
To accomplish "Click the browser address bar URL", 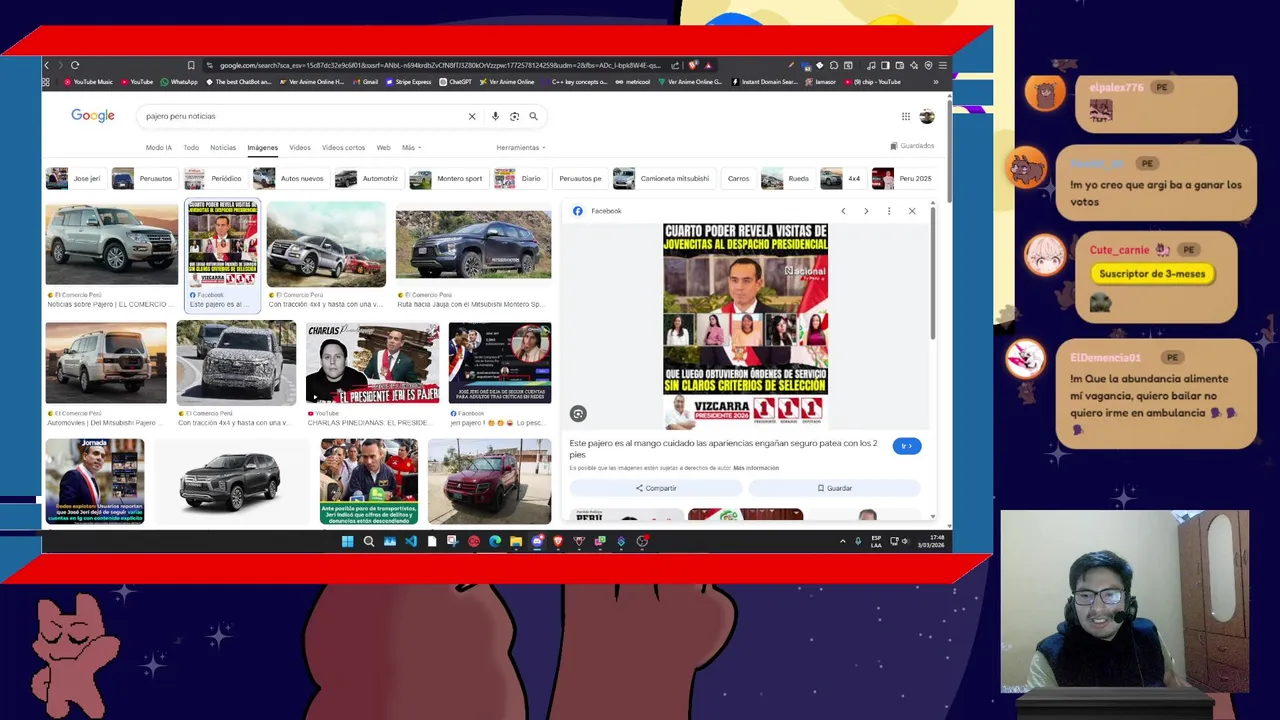I will coord(440,65).
